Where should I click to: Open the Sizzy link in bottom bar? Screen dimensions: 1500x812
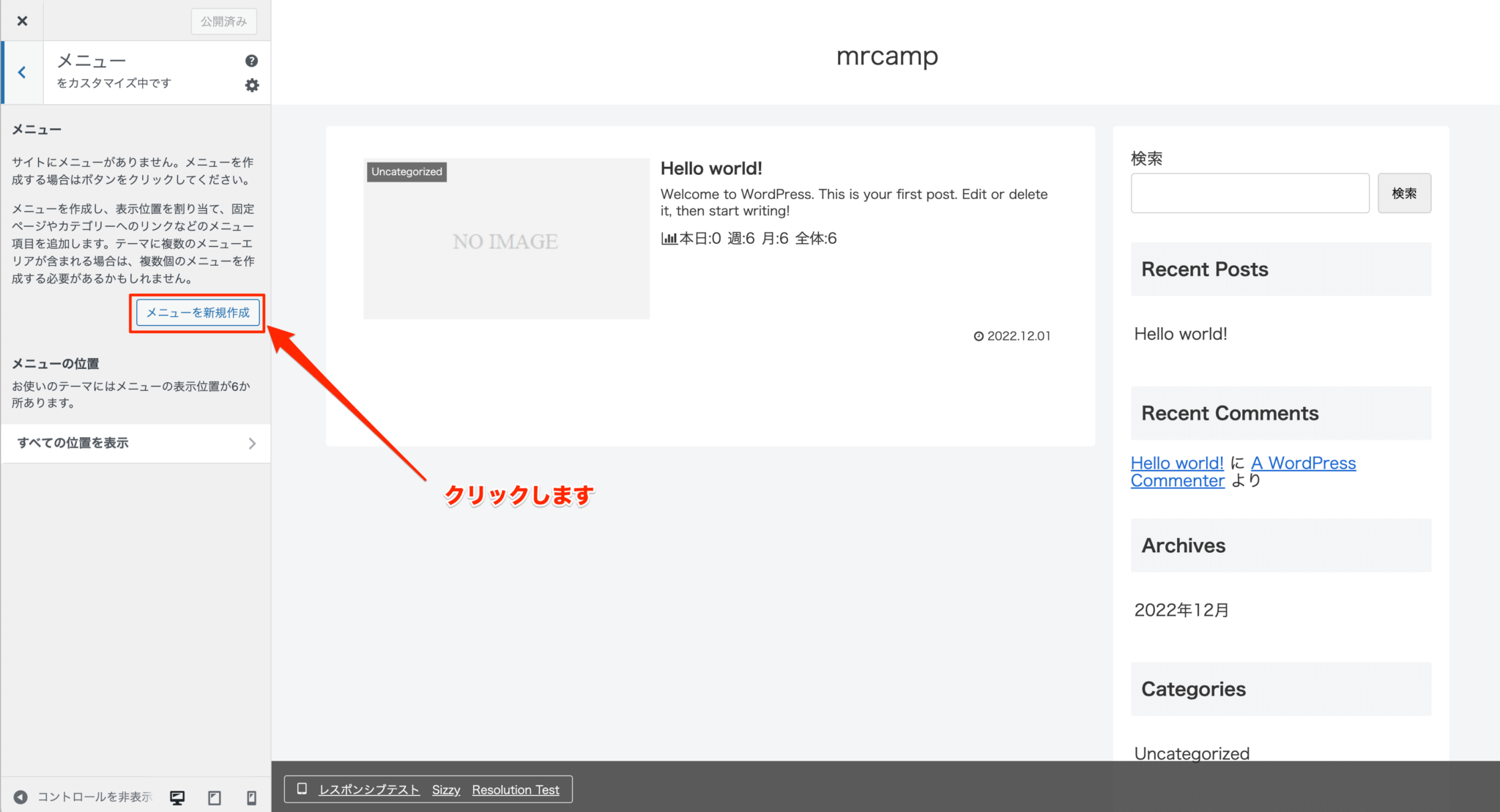pyautogui.click(x=446, y=789)
